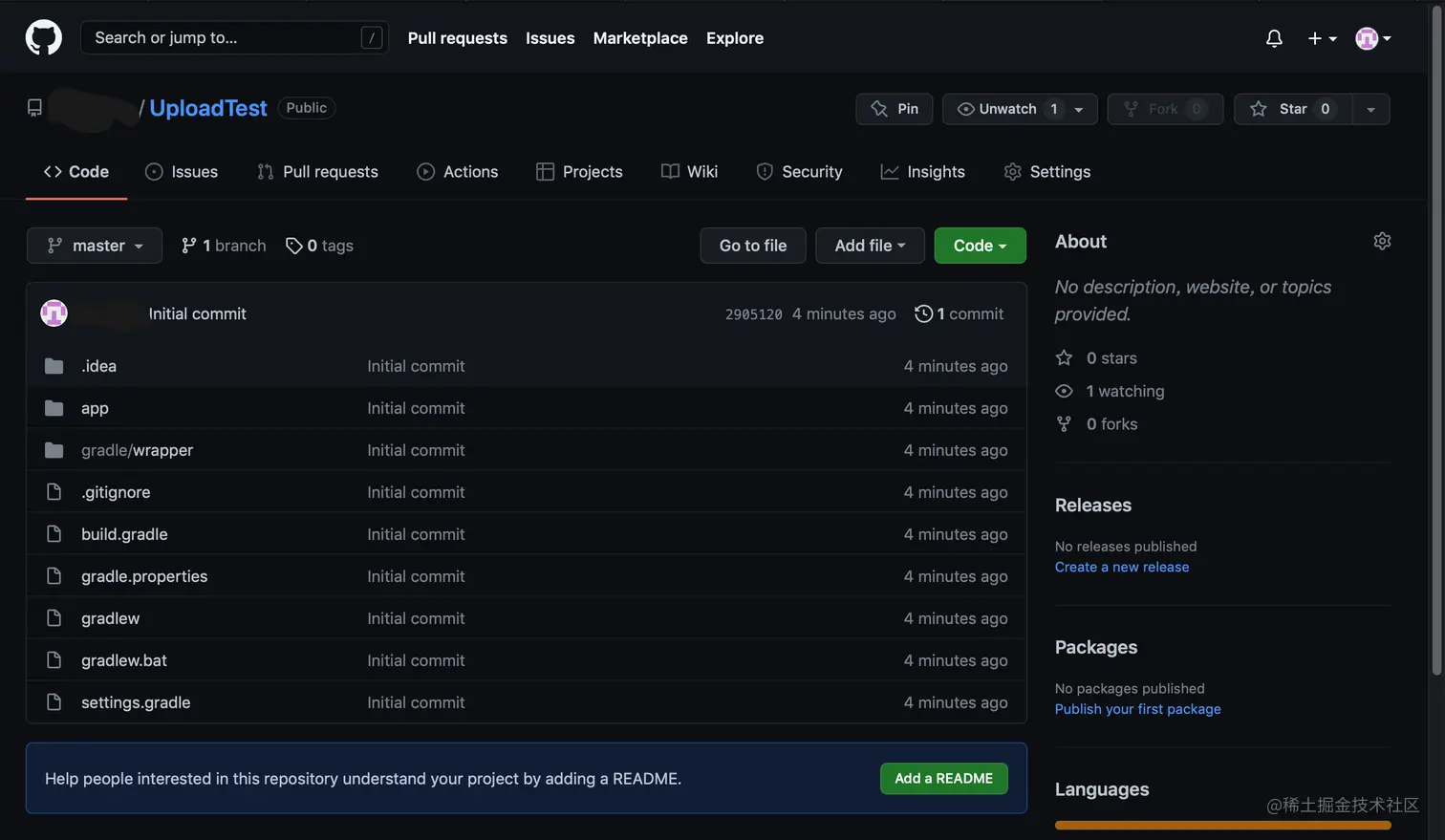This screenshot has height=840, width=1445.
Task: Open the gradlew.bat file name
Action: coord(124,660)
